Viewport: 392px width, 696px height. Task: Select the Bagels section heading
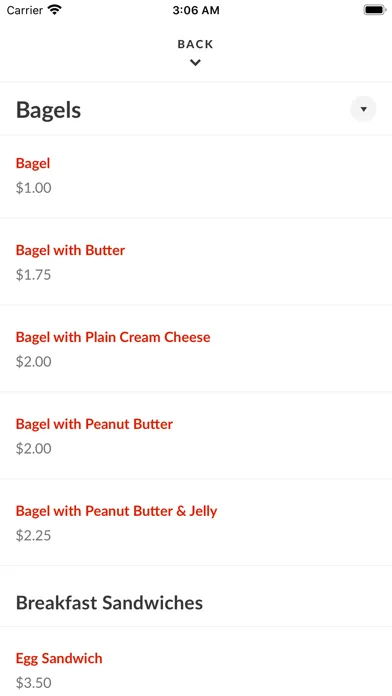pyautogui.click(x=48, y=110)
